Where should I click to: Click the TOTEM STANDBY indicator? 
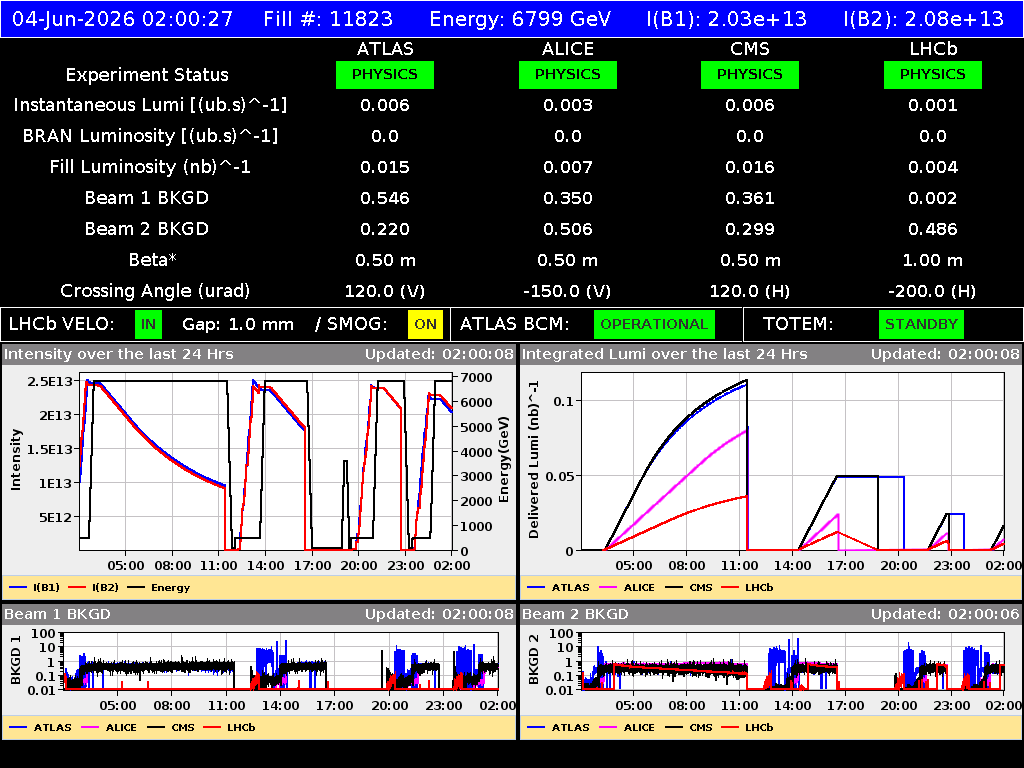(921, 325)
